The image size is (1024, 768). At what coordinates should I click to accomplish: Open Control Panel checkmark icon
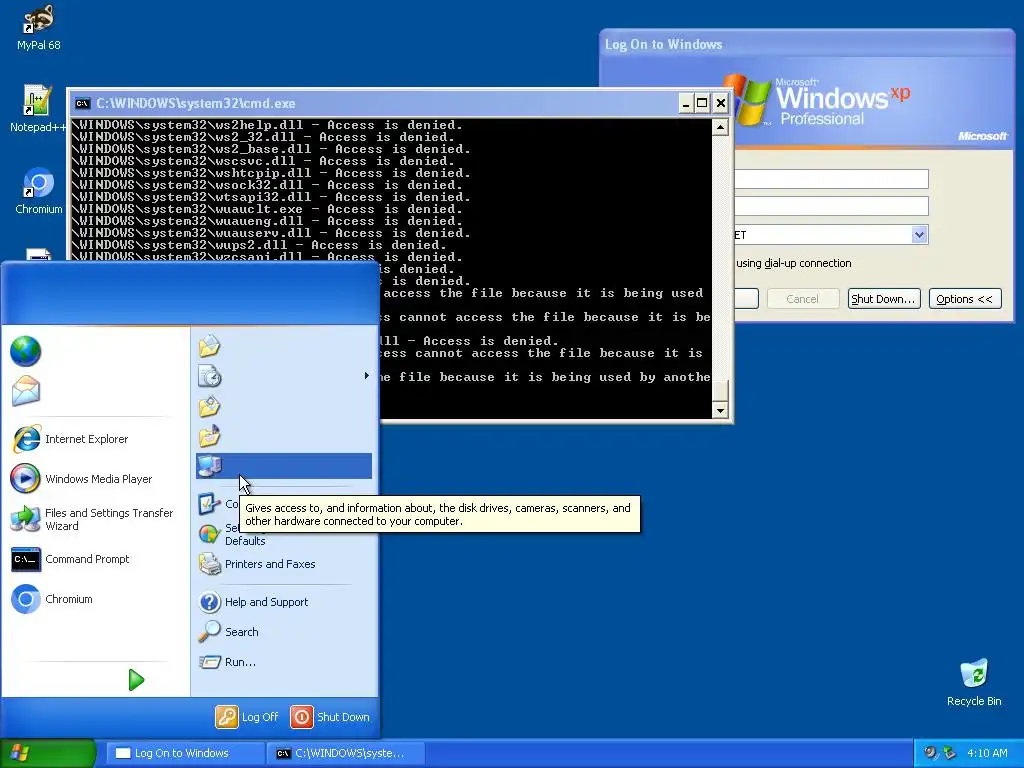(x=209, y=504)
